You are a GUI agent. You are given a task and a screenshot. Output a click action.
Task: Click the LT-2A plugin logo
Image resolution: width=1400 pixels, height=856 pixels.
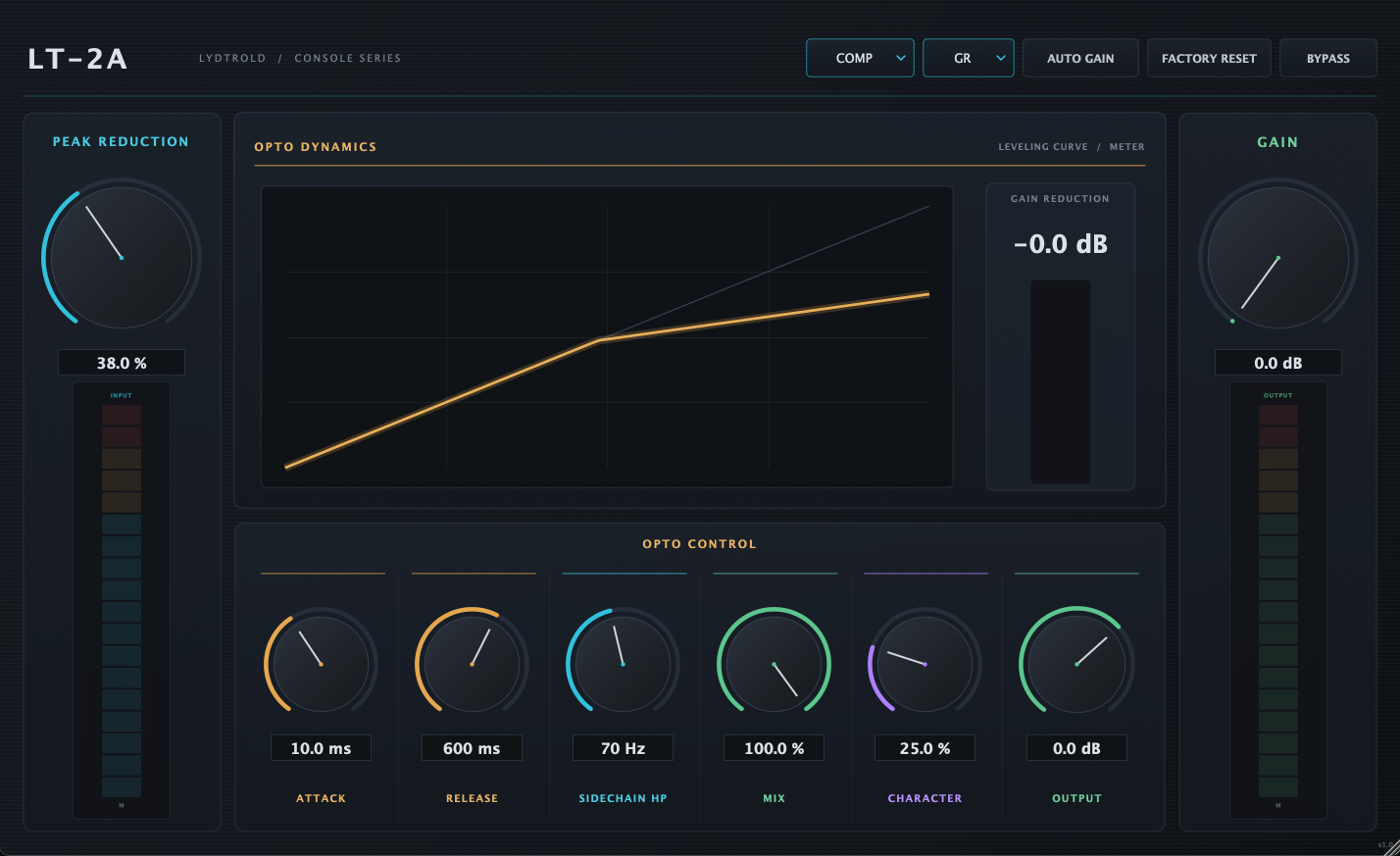77,59
